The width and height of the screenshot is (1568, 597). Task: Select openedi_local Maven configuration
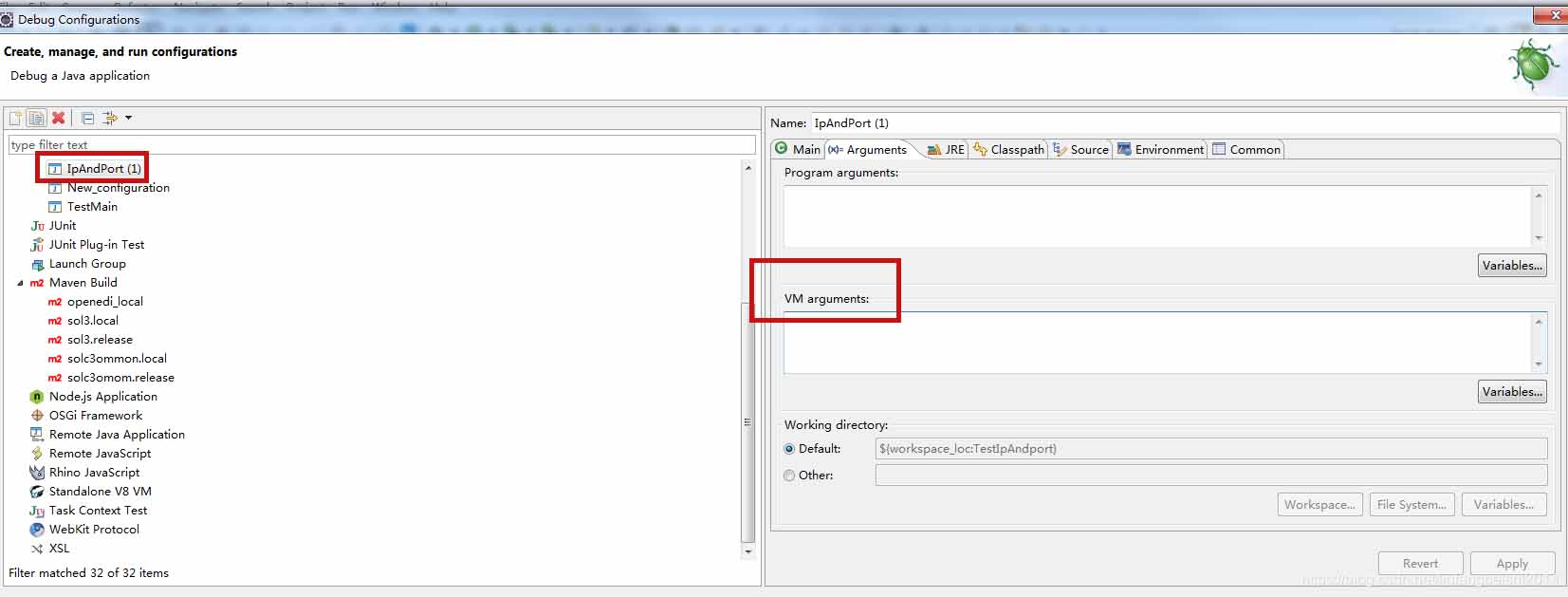click(x=105, y=301)
